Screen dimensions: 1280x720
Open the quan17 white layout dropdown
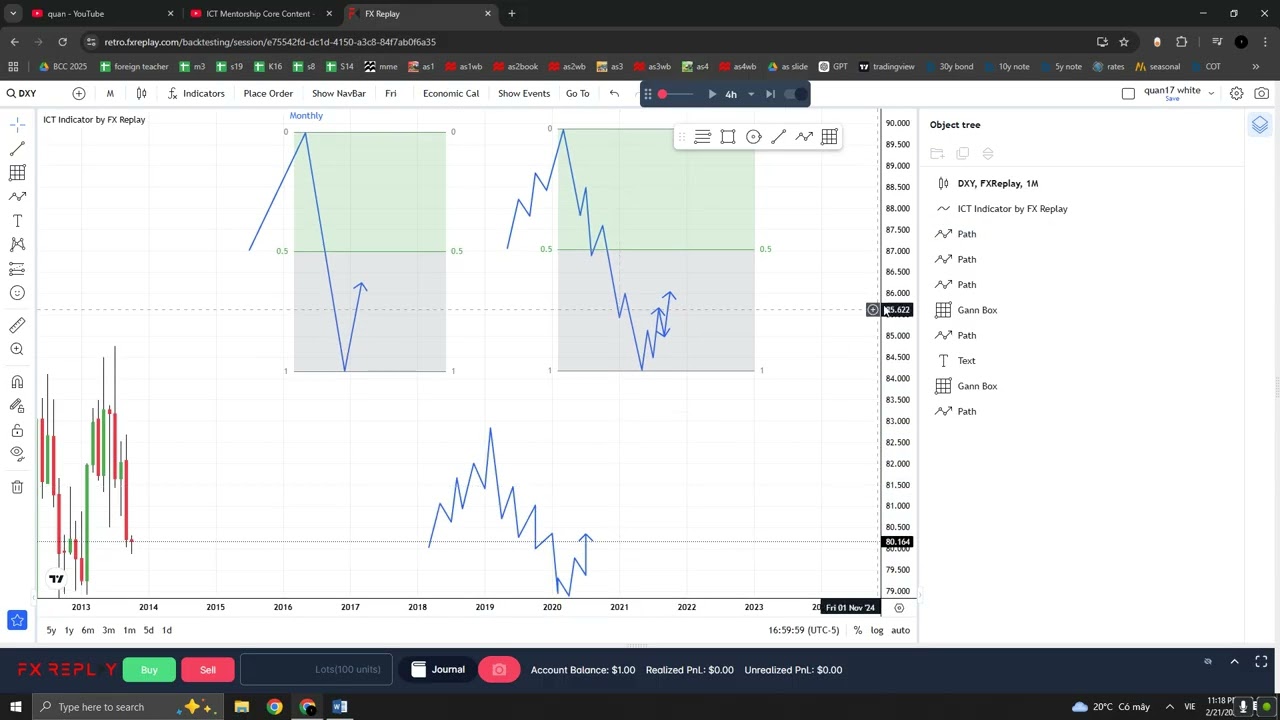tap(1210, 93)
